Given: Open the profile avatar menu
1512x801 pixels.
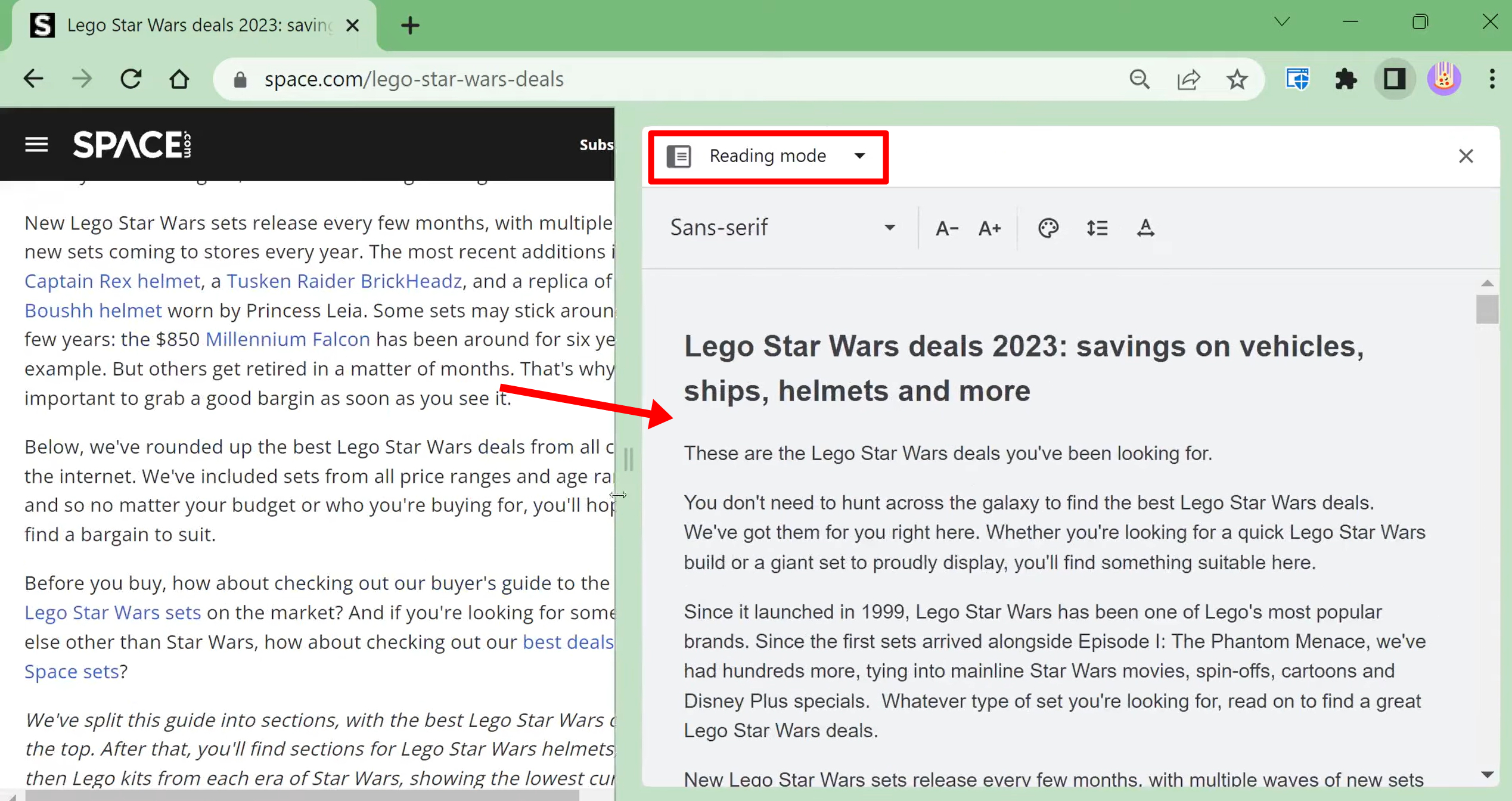Looking at the screenshot, I should click(x=1443, y=79).
